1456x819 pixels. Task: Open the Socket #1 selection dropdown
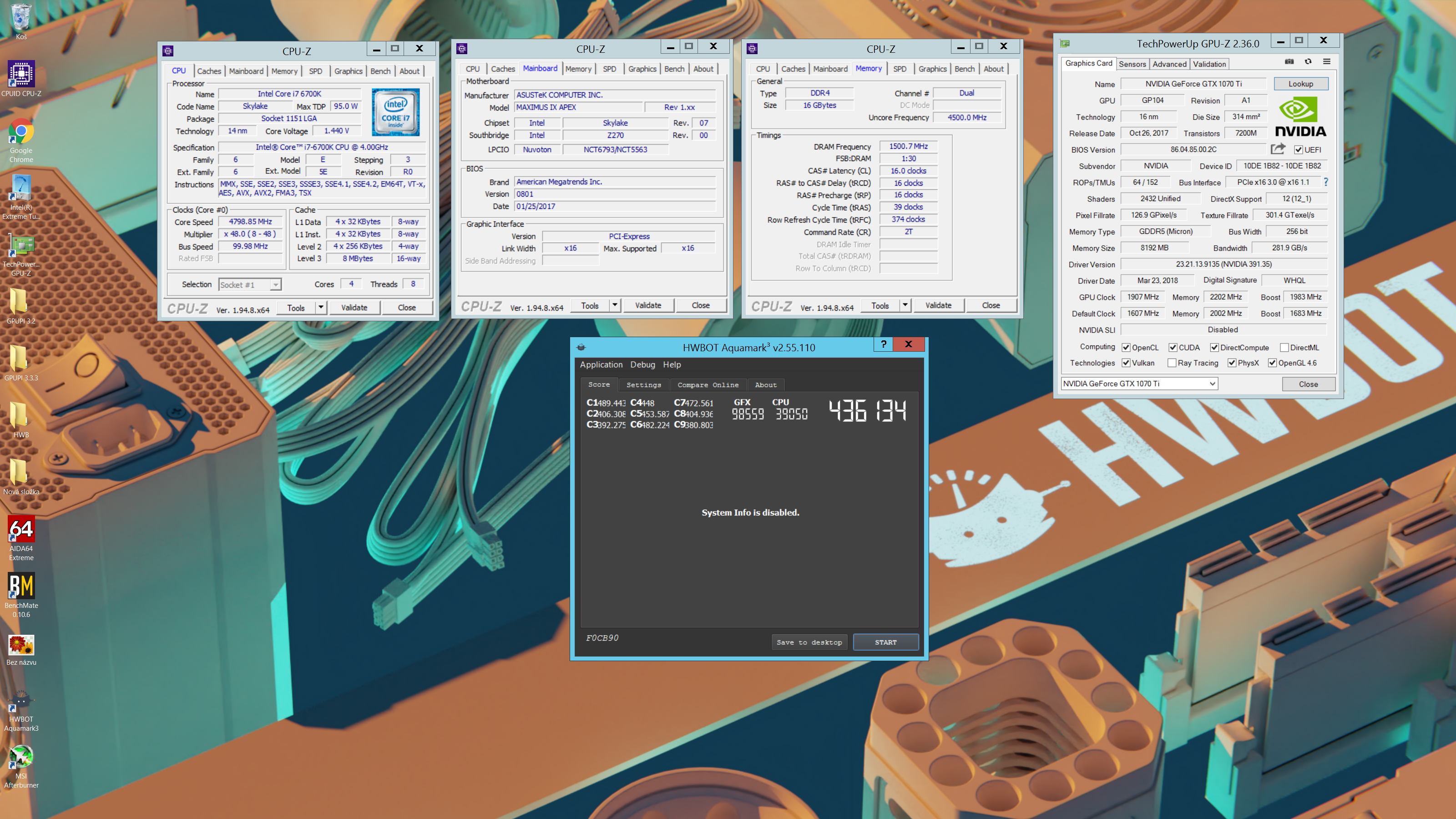point(250,285)
